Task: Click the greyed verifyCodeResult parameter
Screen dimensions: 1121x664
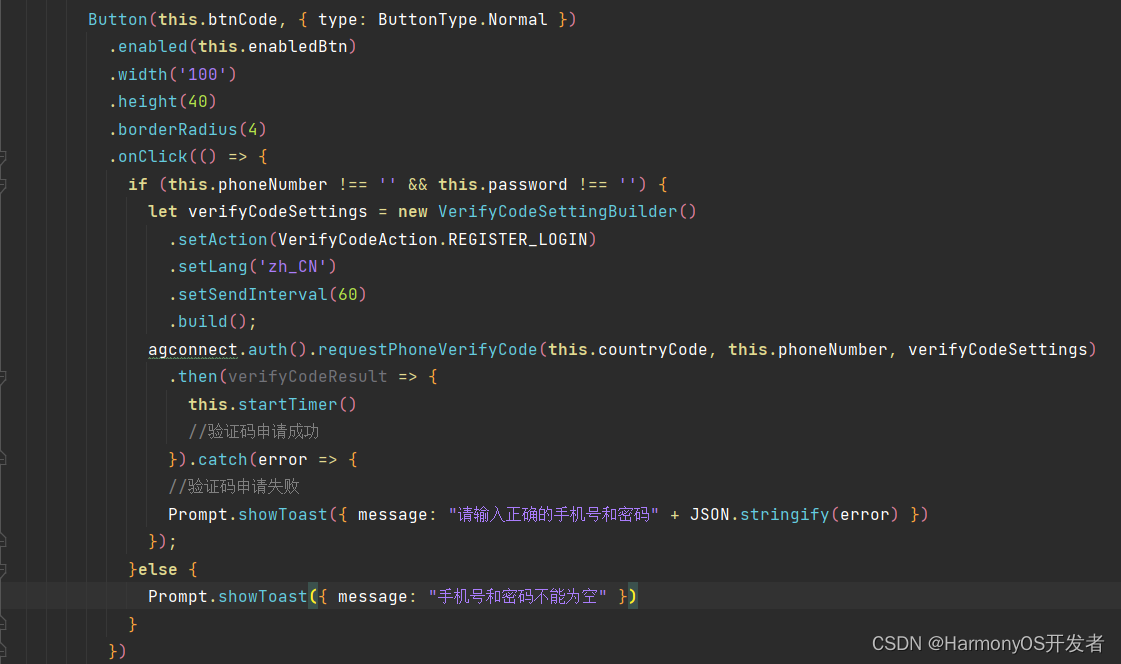Action: (x=307, y=377)
